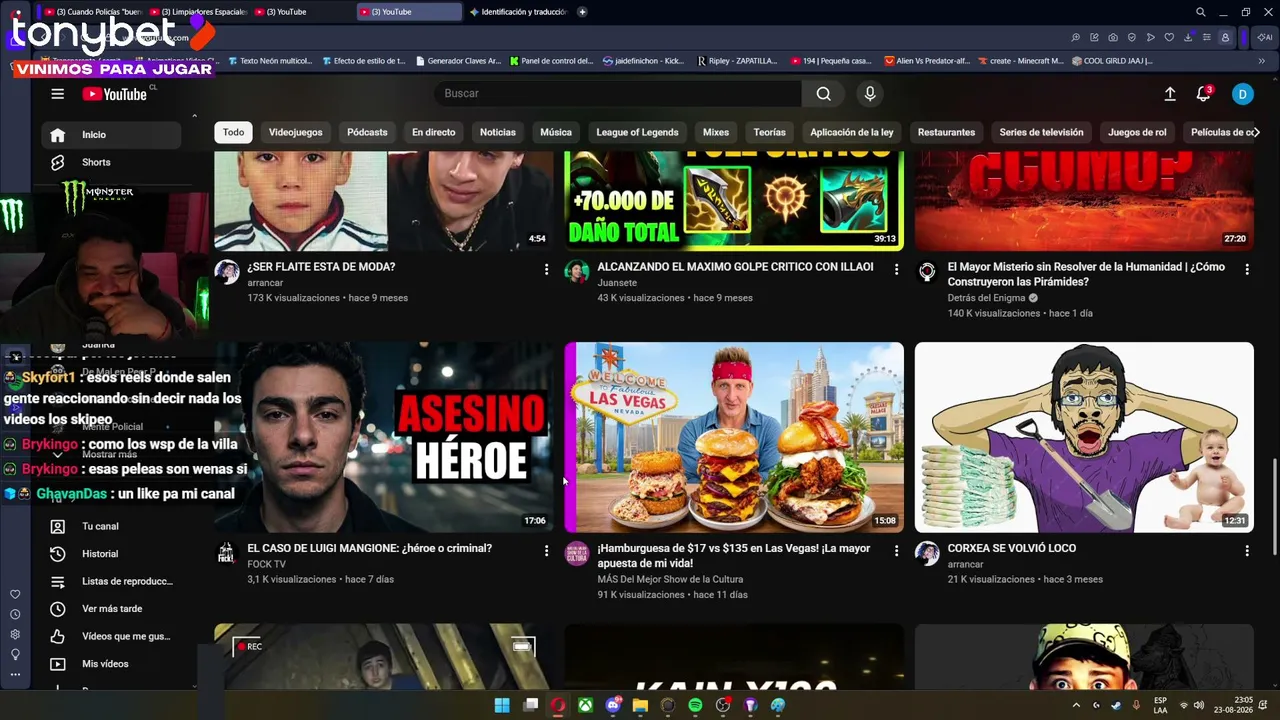Open the browser tab search icon
The height and width of the screenshot is (720, 1280).
click(x=1201, y=12)
